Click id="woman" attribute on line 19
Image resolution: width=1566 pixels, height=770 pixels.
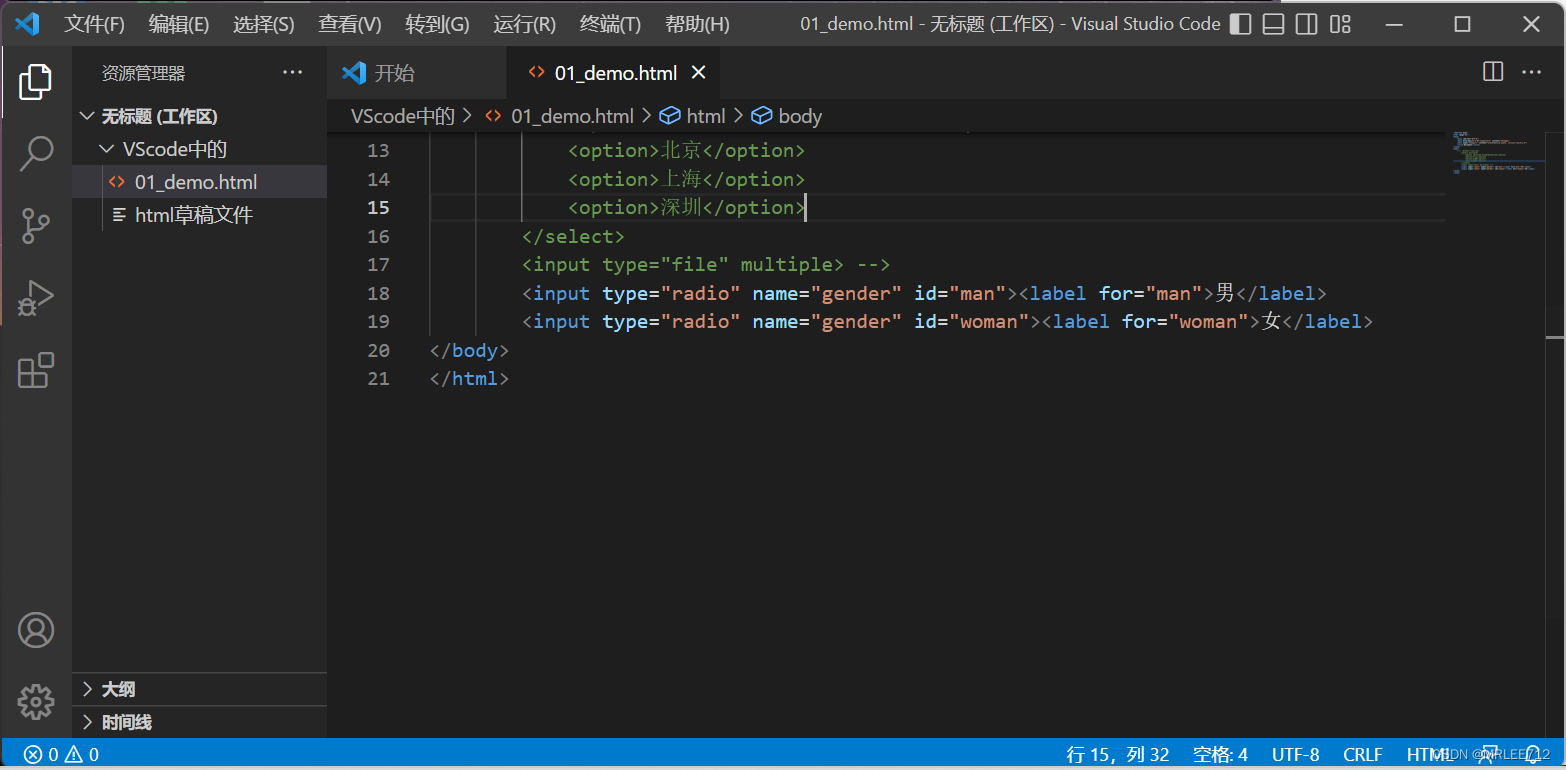pyautogui.click(x=972, y=321)
